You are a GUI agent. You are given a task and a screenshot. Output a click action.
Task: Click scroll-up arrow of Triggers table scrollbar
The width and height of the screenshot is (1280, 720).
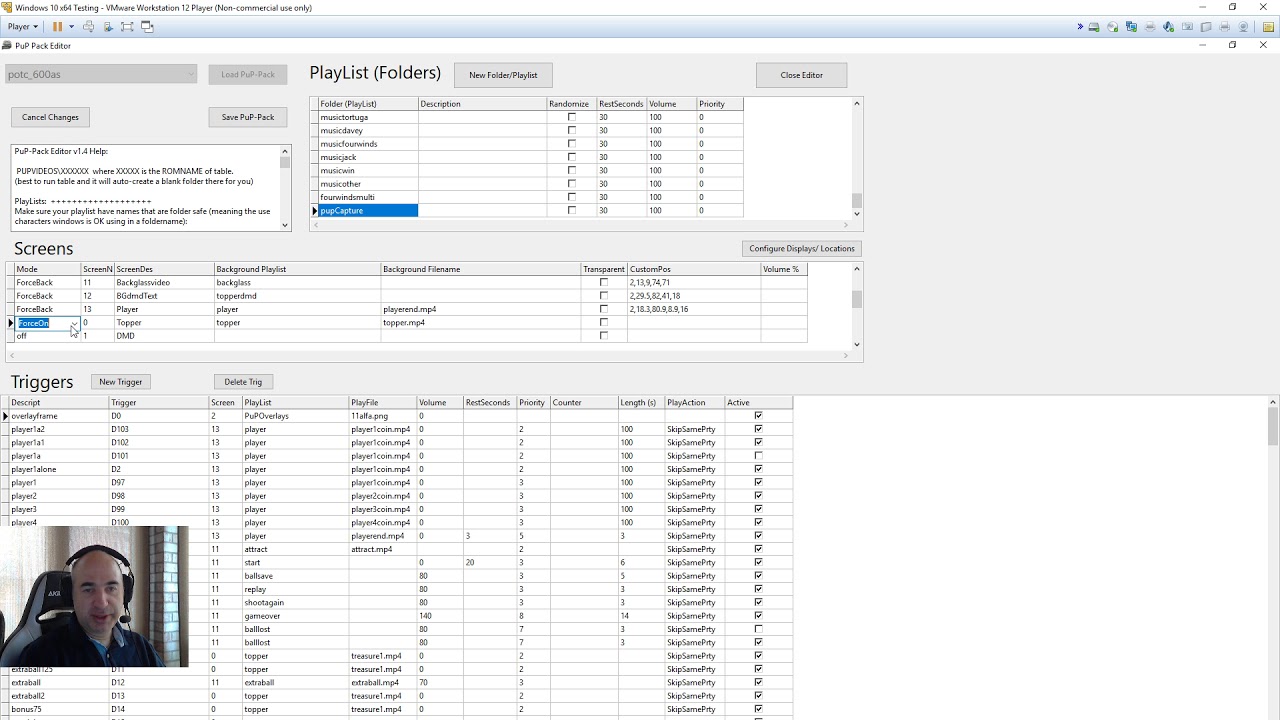pos(1272,402)
